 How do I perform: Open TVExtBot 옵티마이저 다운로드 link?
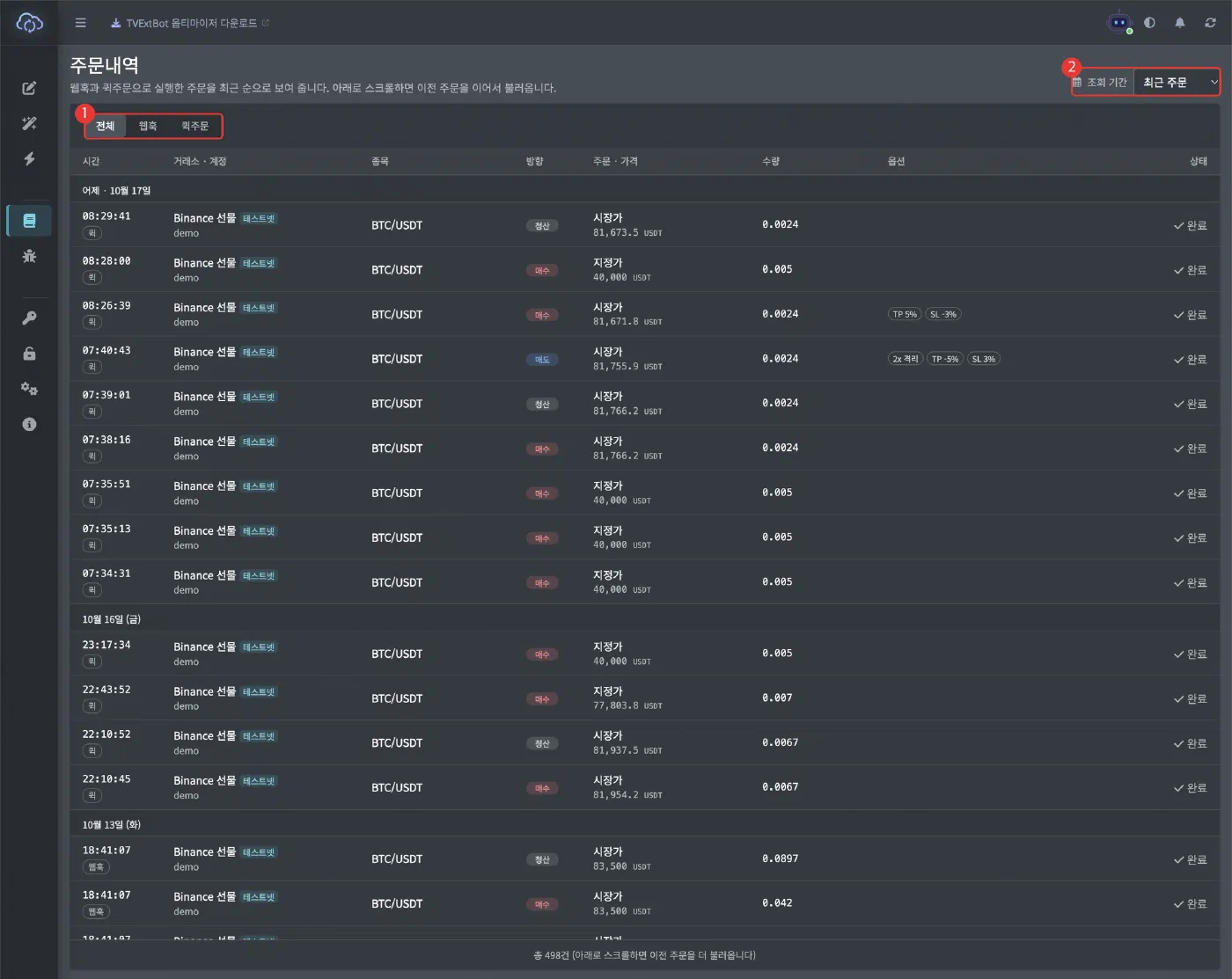click(190, 23)
